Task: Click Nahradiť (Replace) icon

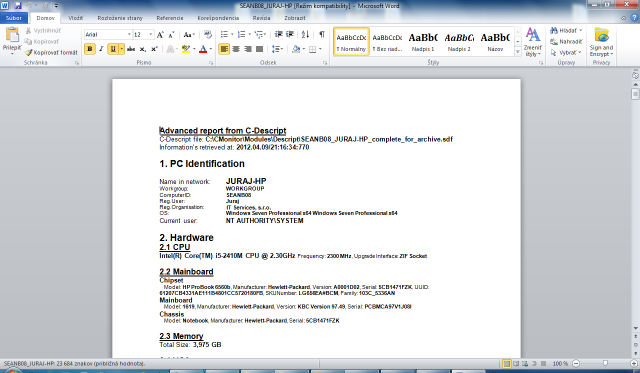Action: pos(566,42)
